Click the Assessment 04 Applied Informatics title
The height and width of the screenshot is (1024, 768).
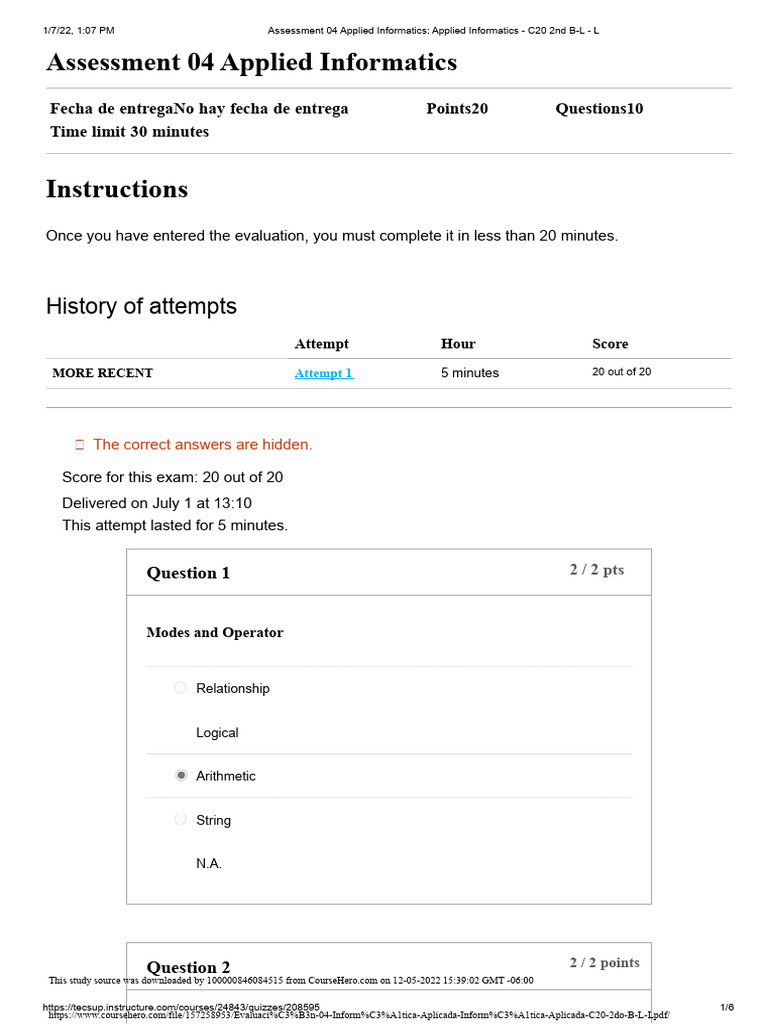251,62
